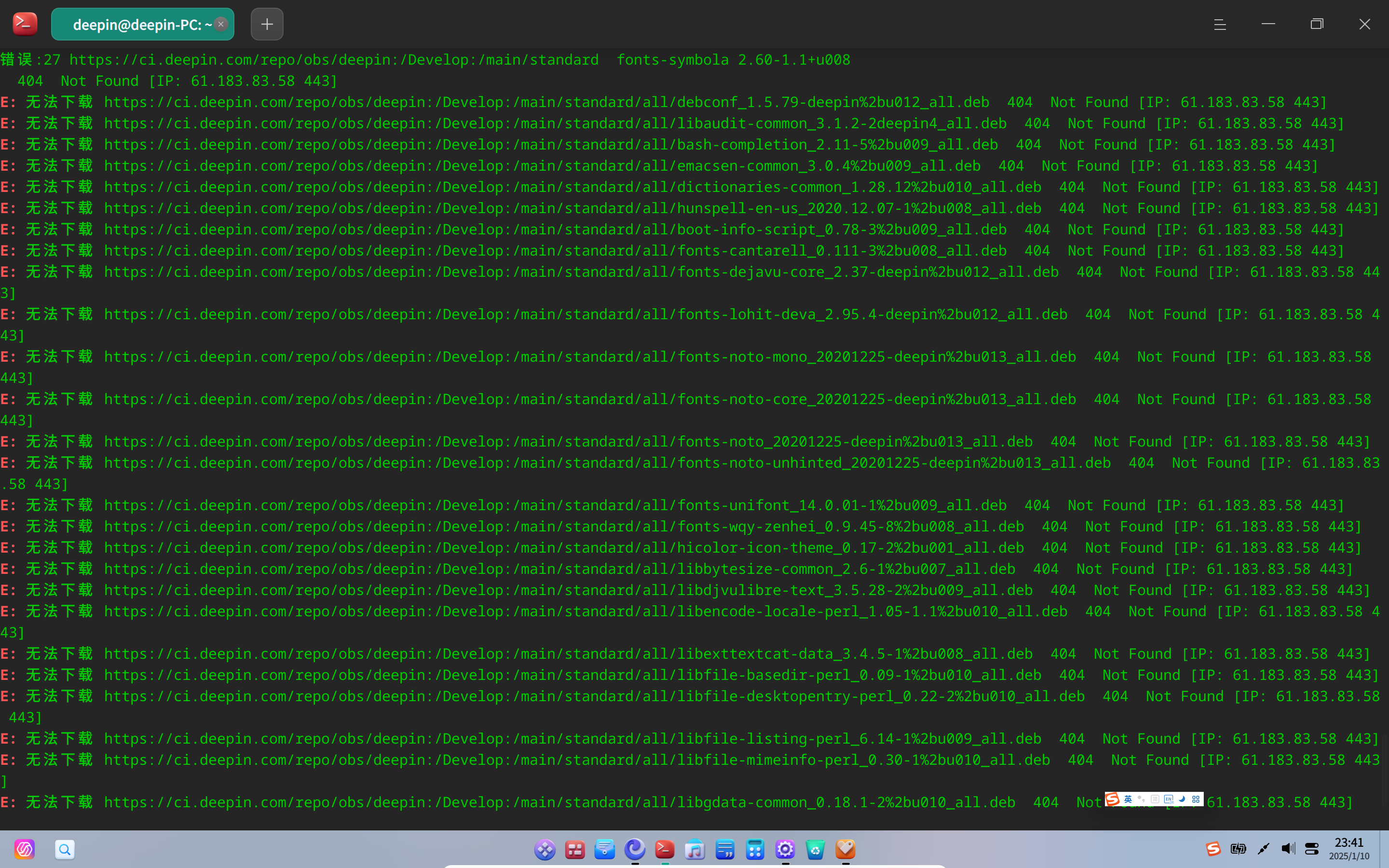The image size is (1389, 868).
Task: Click the libfile-listing-perl .deb URL
Action: pos(572,738)
